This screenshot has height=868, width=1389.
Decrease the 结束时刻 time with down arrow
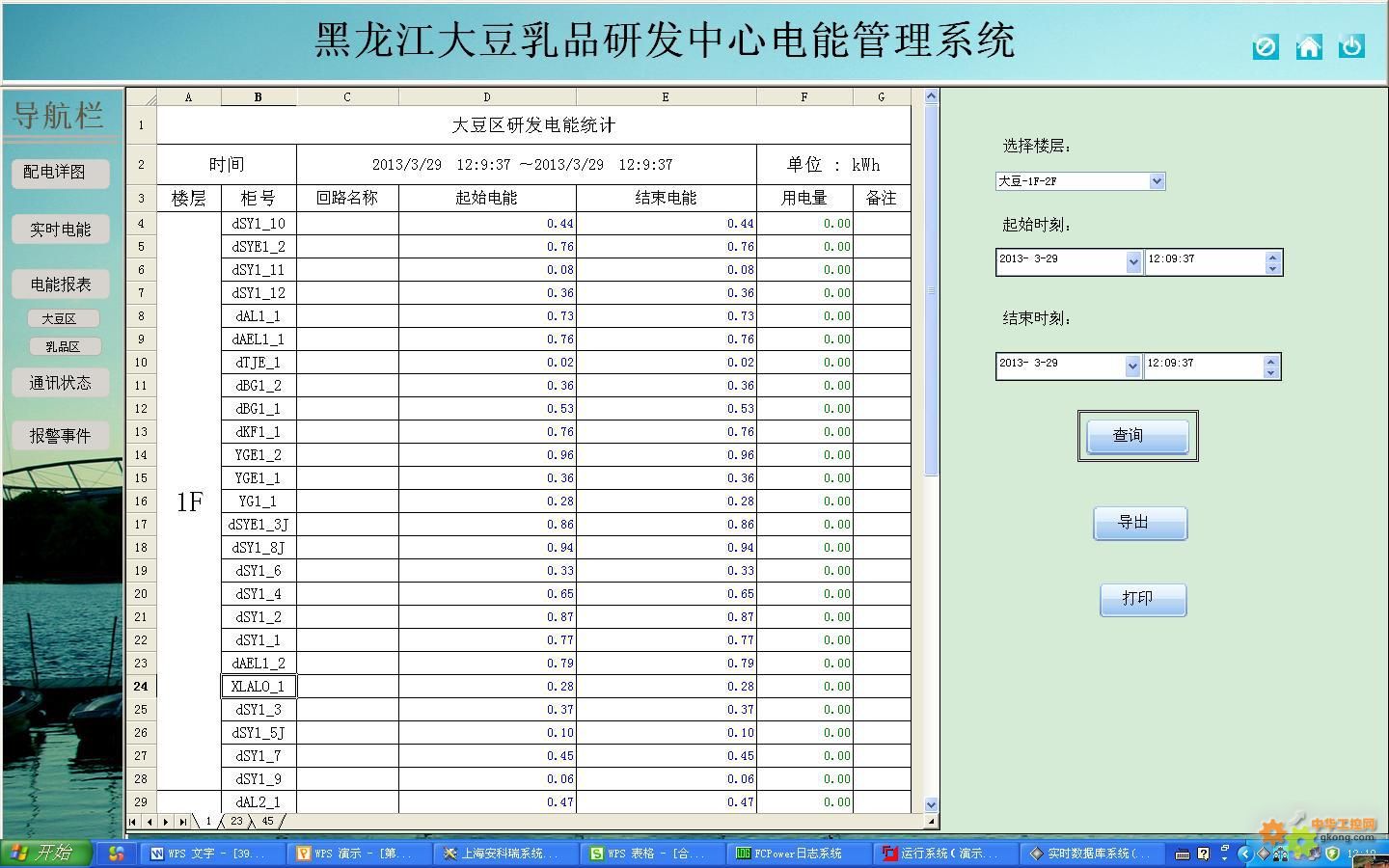(x=1270, y=372)
